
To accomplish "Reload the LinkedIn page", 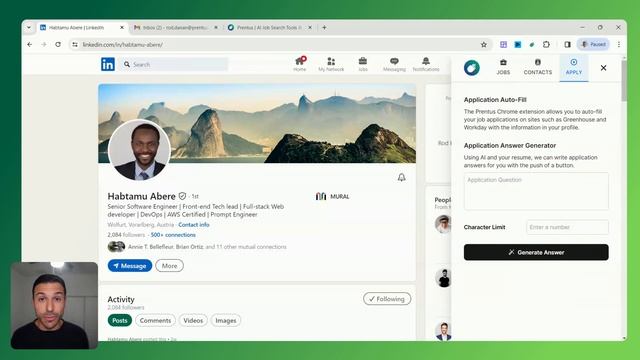I will [x=58, y=44].
